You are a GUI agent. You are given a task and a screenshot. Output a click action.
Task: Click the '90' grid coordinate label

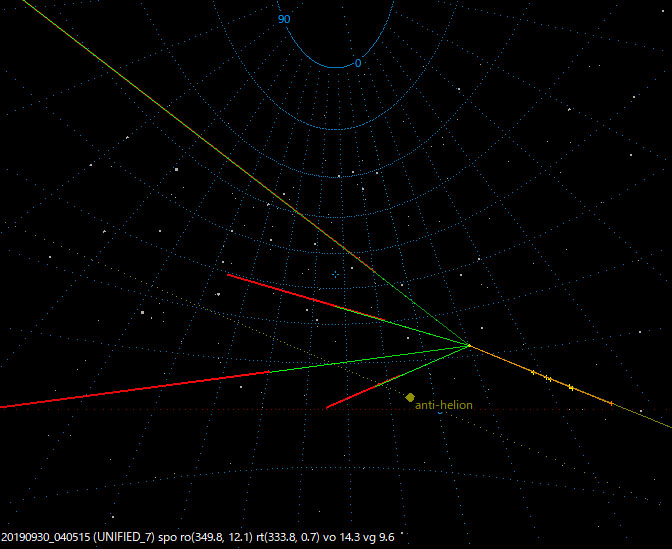point(284,19)
